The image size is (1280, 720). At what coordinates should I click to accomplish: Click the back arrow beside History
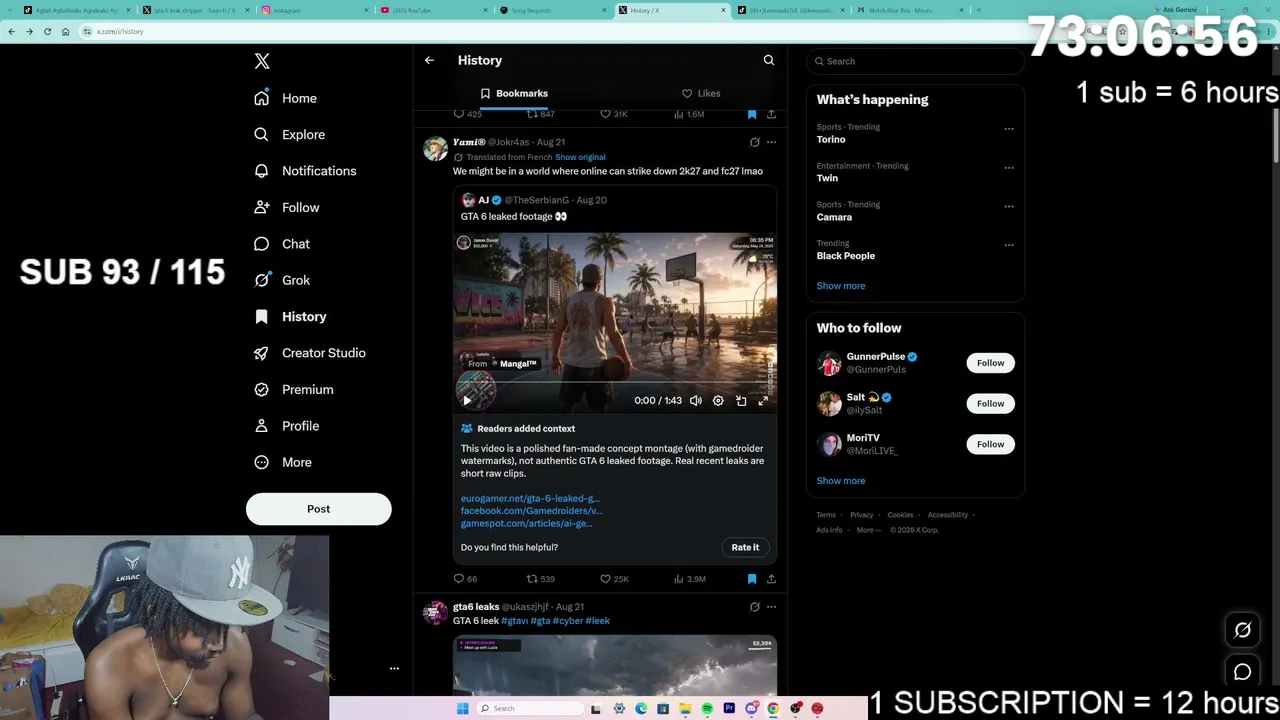tap(429, 60)
